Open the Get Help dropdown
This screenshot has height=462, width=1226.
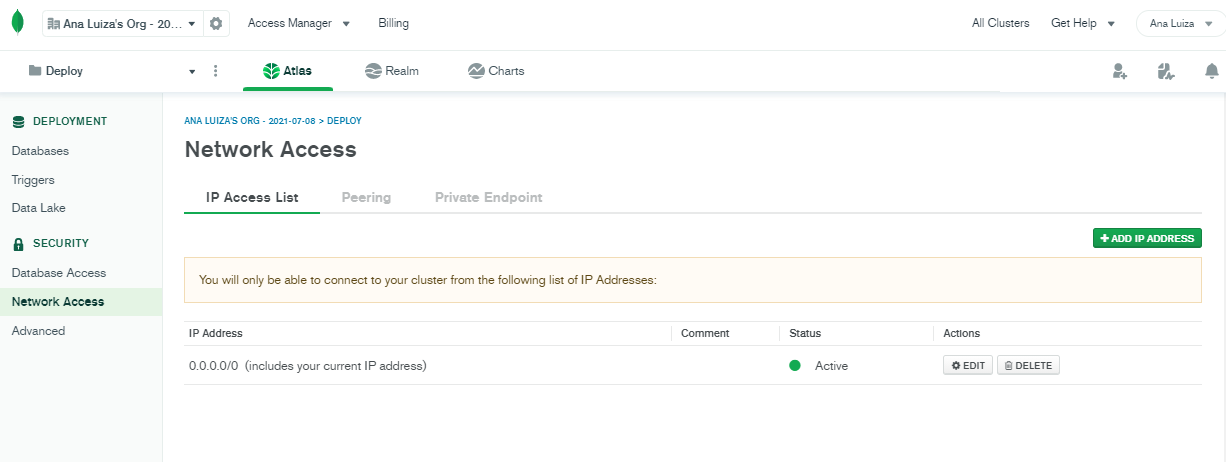1083,23
